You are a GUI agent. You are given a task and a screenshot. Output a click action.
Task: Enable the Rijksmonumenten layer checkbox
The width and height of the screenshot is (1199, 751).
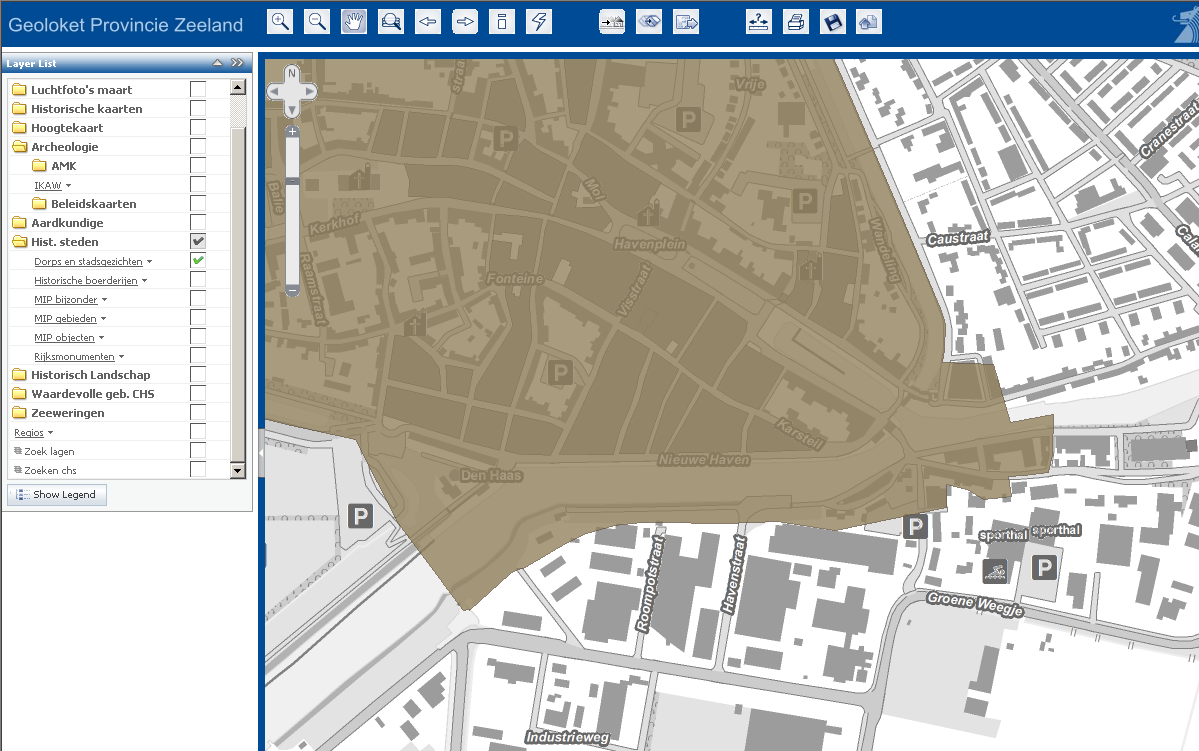coord(198,356)
